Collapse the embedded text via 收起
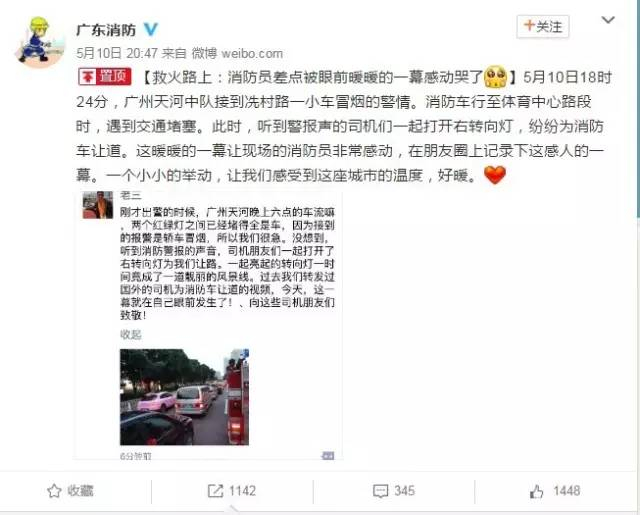The width and height of the screenshot is (640, 515). 131,335
